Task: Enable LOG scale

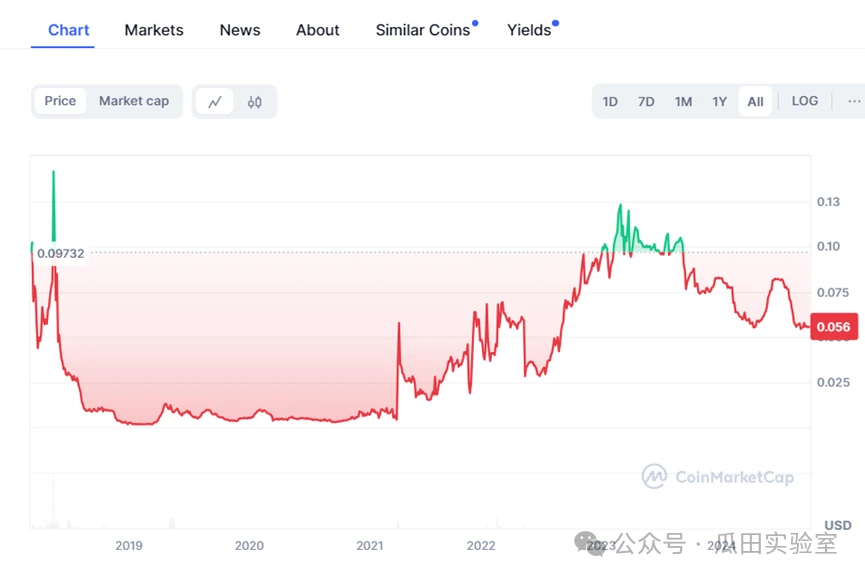Action: click(804, 101)
